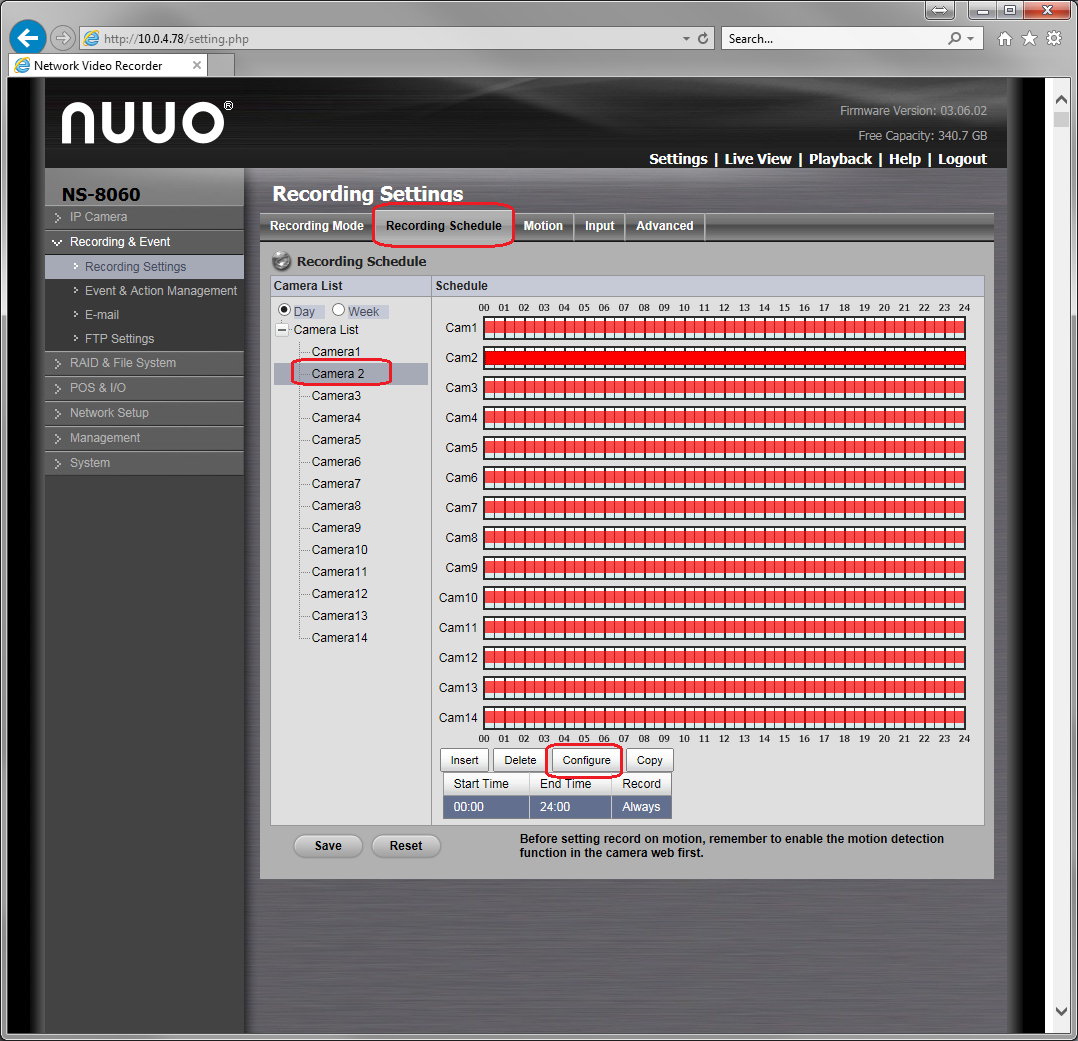Collapse the Camera List tree node
The width and height of the screenshot is (1078, 1041).
coord(282,330)
